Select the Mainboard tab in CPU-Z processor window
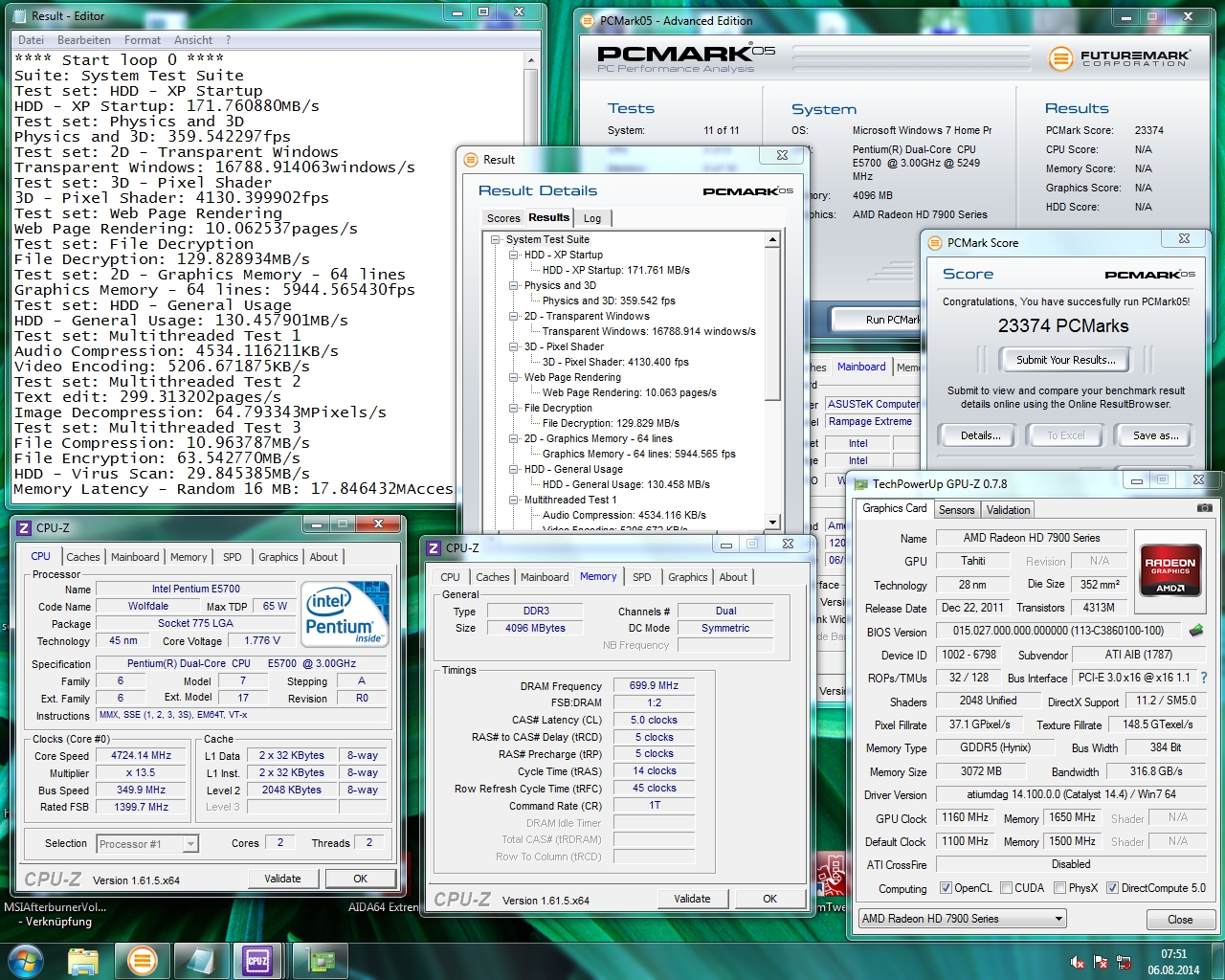 pos(135,557)
